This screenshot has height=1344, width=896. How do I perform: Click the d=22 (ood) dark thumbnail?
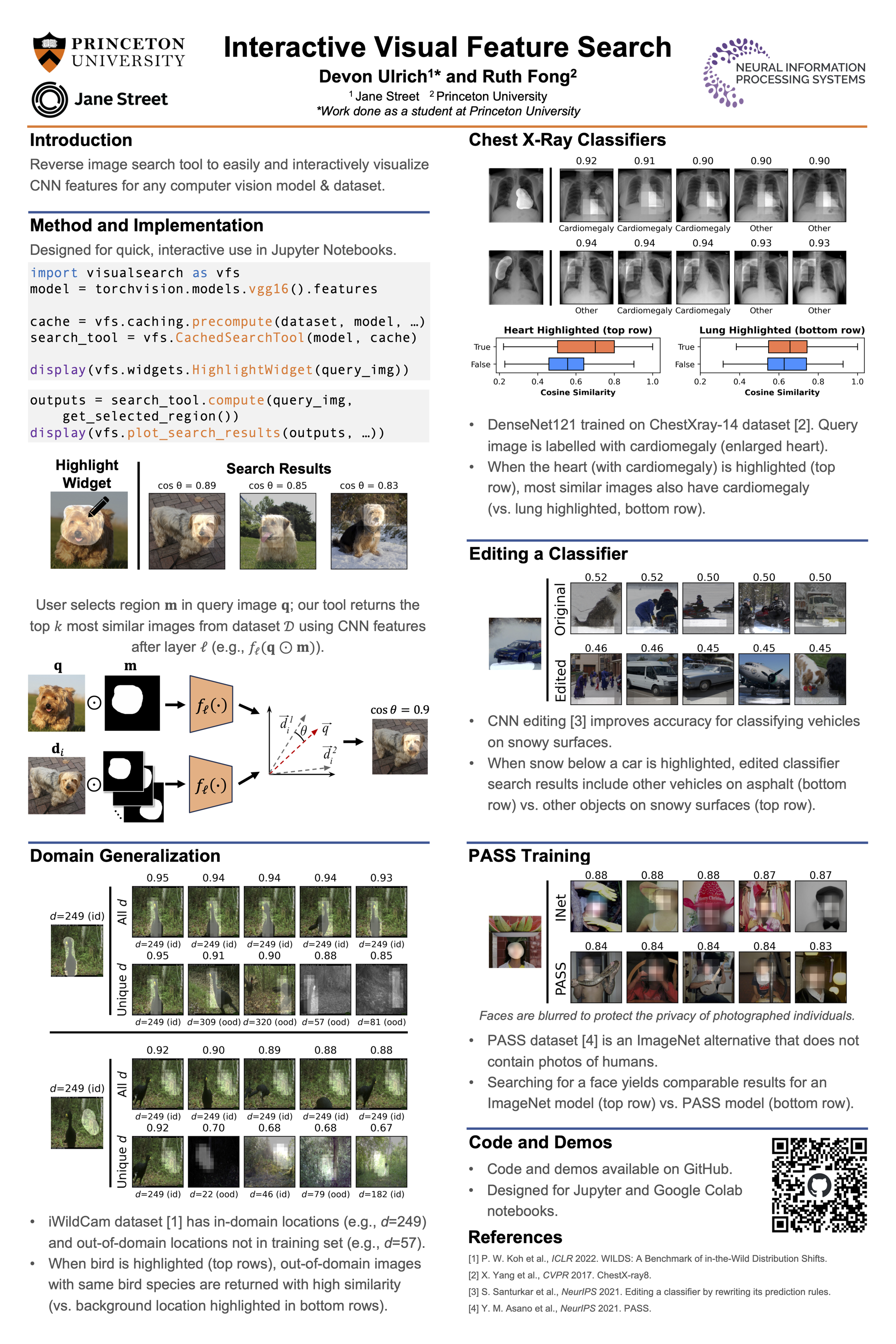pyautogui.click(x=214, y=1161)
